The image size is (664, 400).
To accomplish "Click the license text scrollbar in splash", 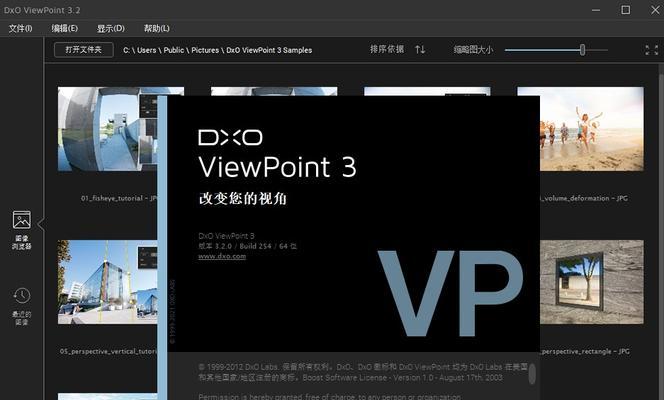I will click(x=532, y=374).
